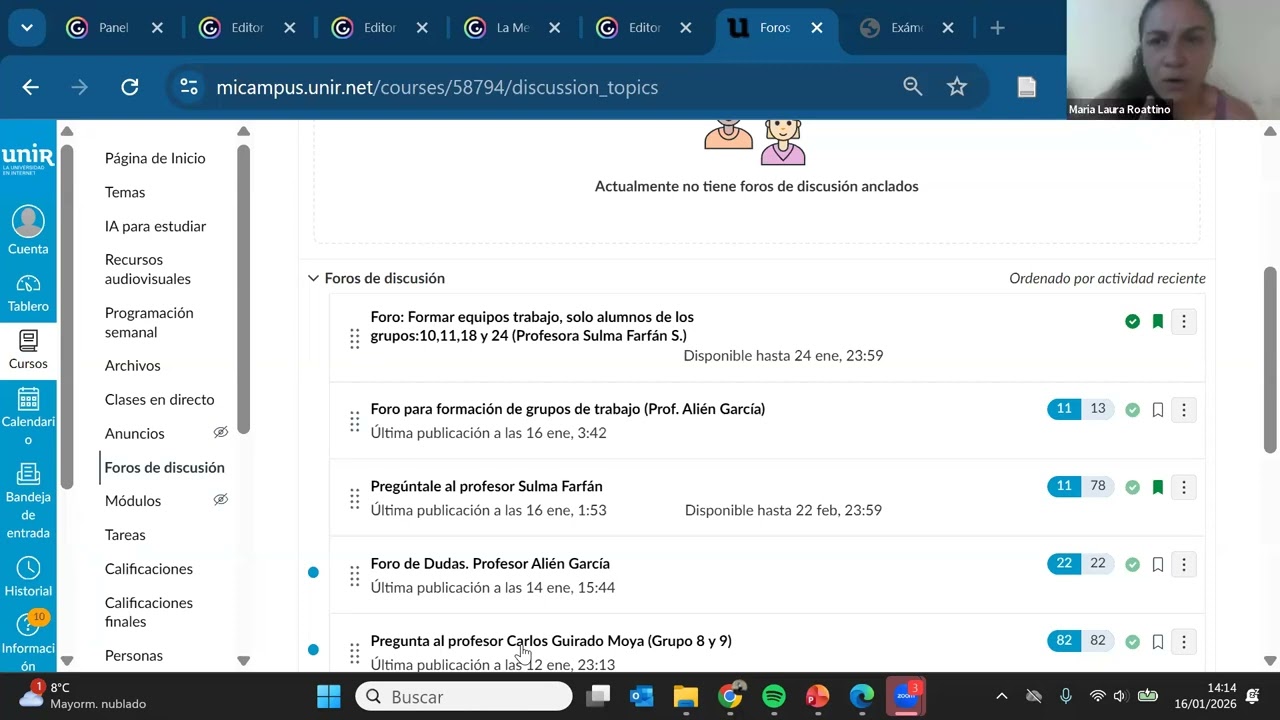Viewport: 1280px width, 720px height.
Task: Open forum Pregúntale al profesor Sulma Farfán
Action: [486, 487]
